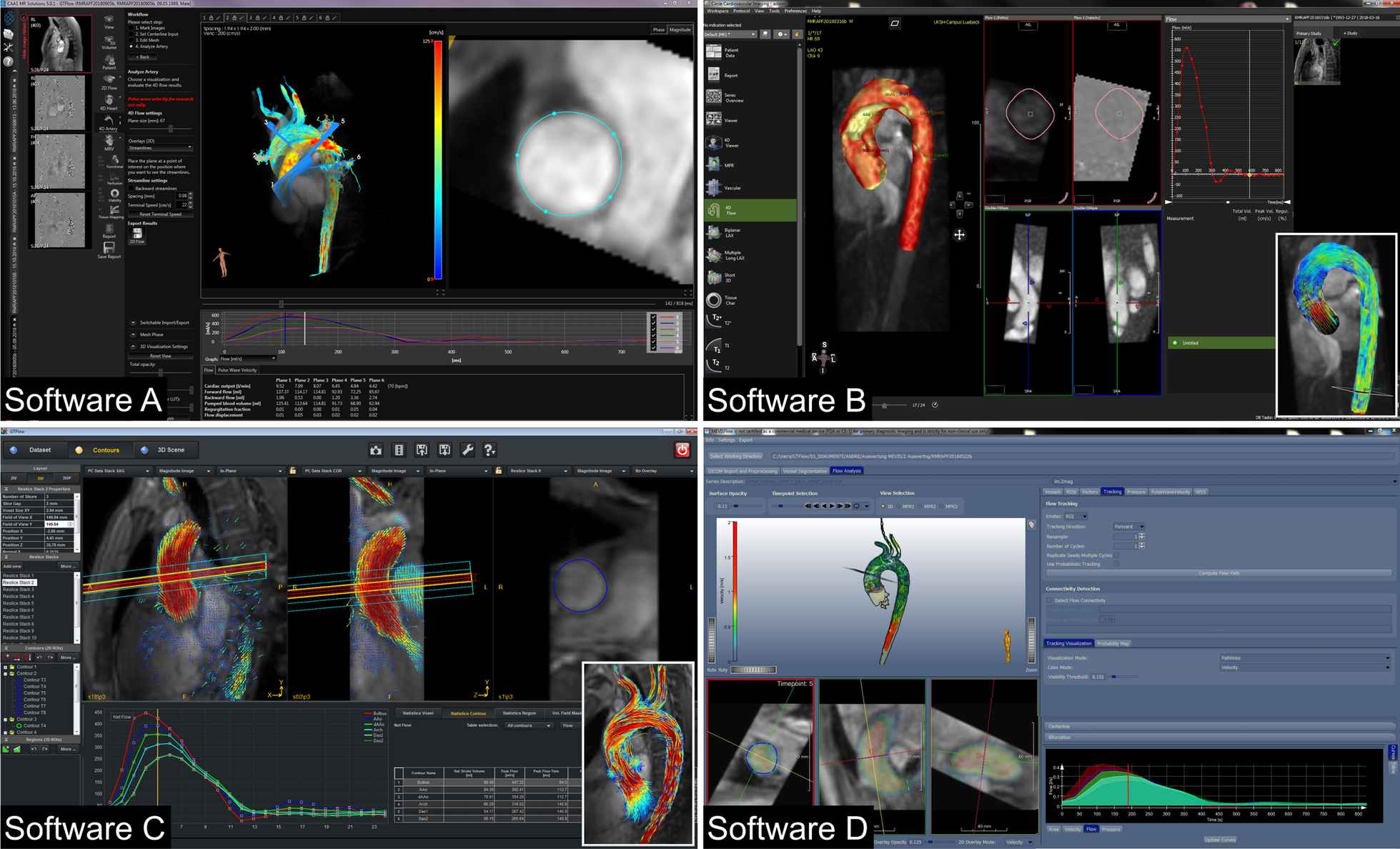Click the Update Curves button in Software D
Viewport: 1400px width, 849px height.
[1220, 840]
